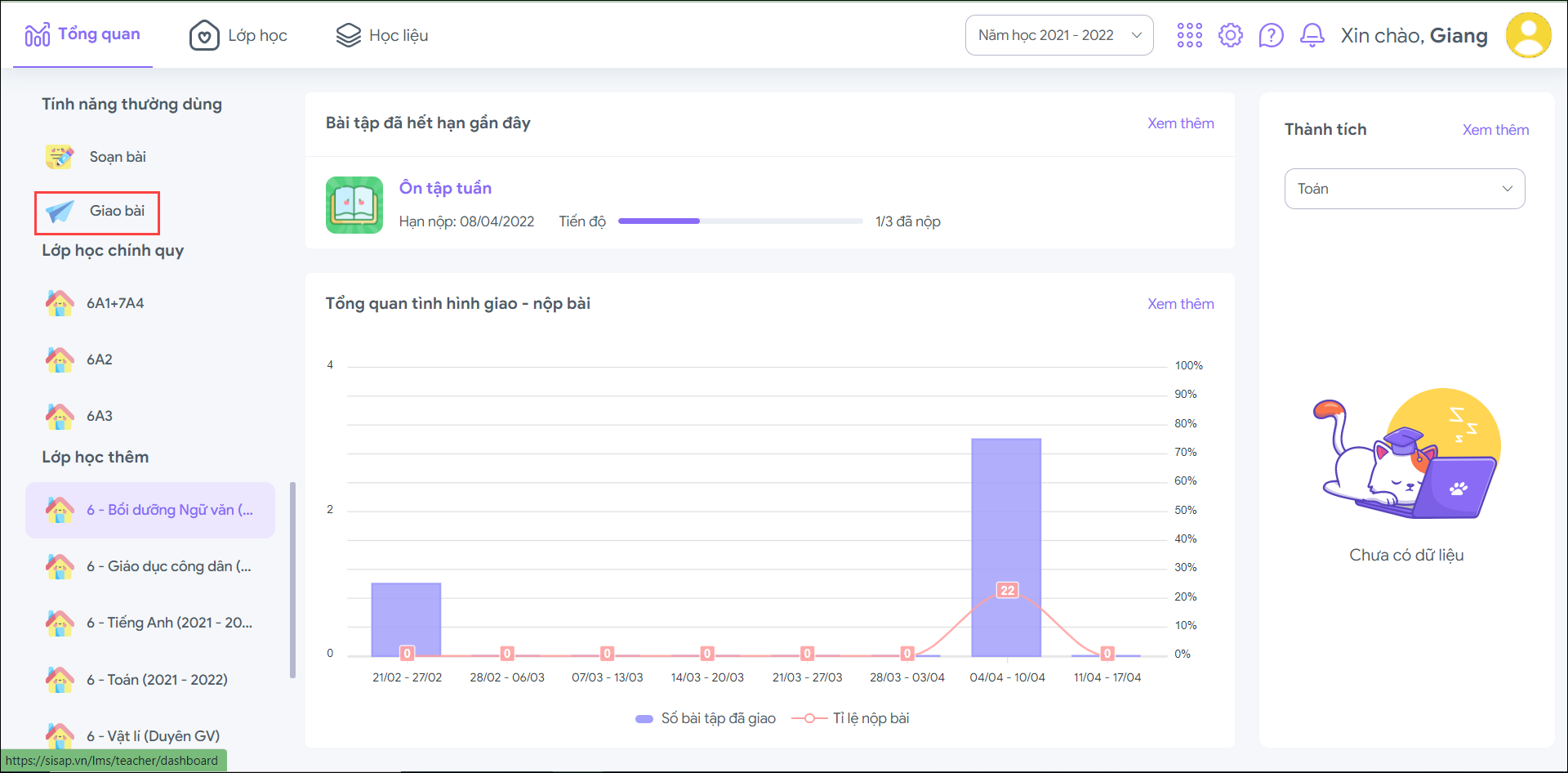This screenshot has width=1568, height=773.
Task: Open the notifications bell
Action: click(x=1312, y=35)
